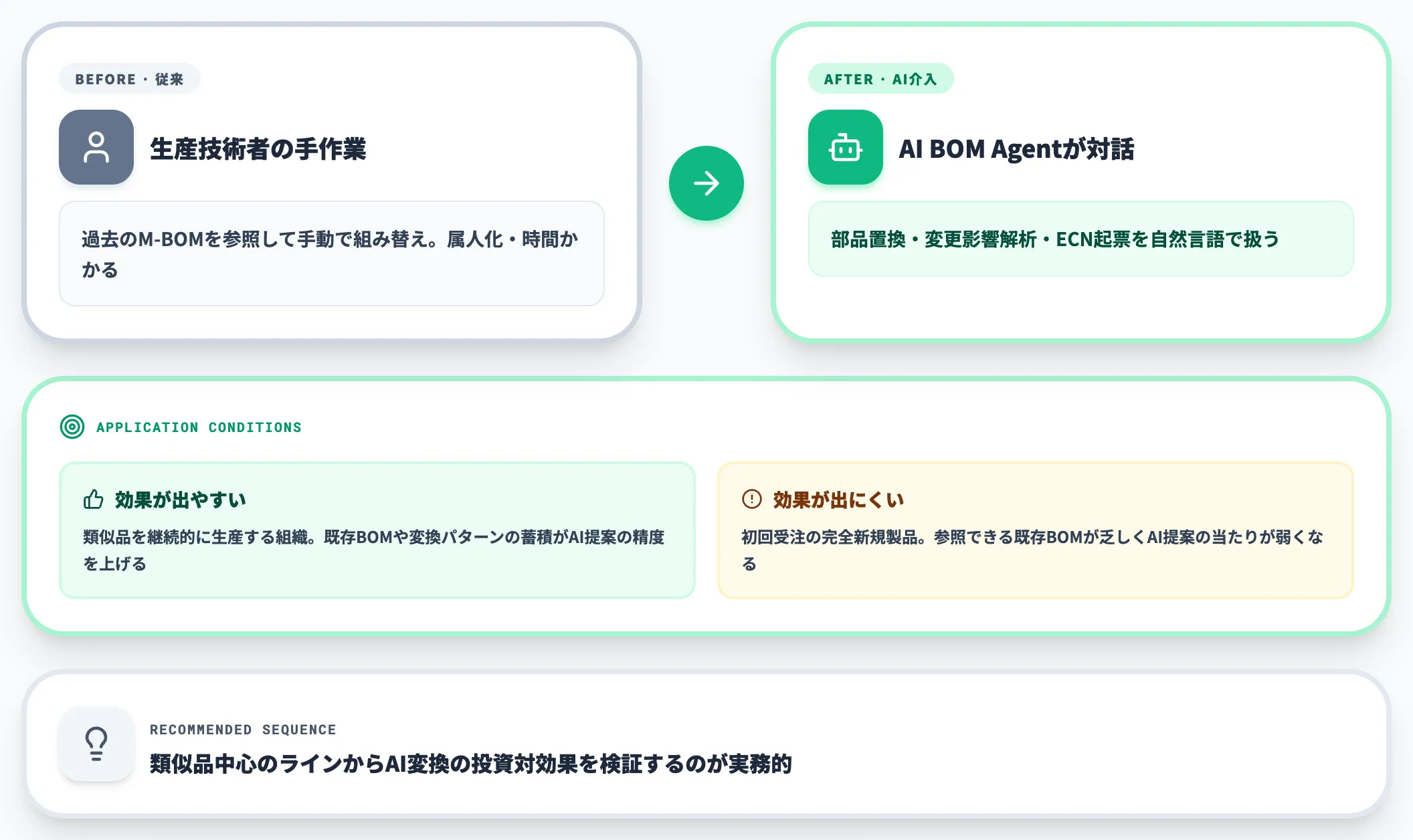
Task: Click the gray person icon beside 生産技術者の手作業
Action: click(96, 147)
